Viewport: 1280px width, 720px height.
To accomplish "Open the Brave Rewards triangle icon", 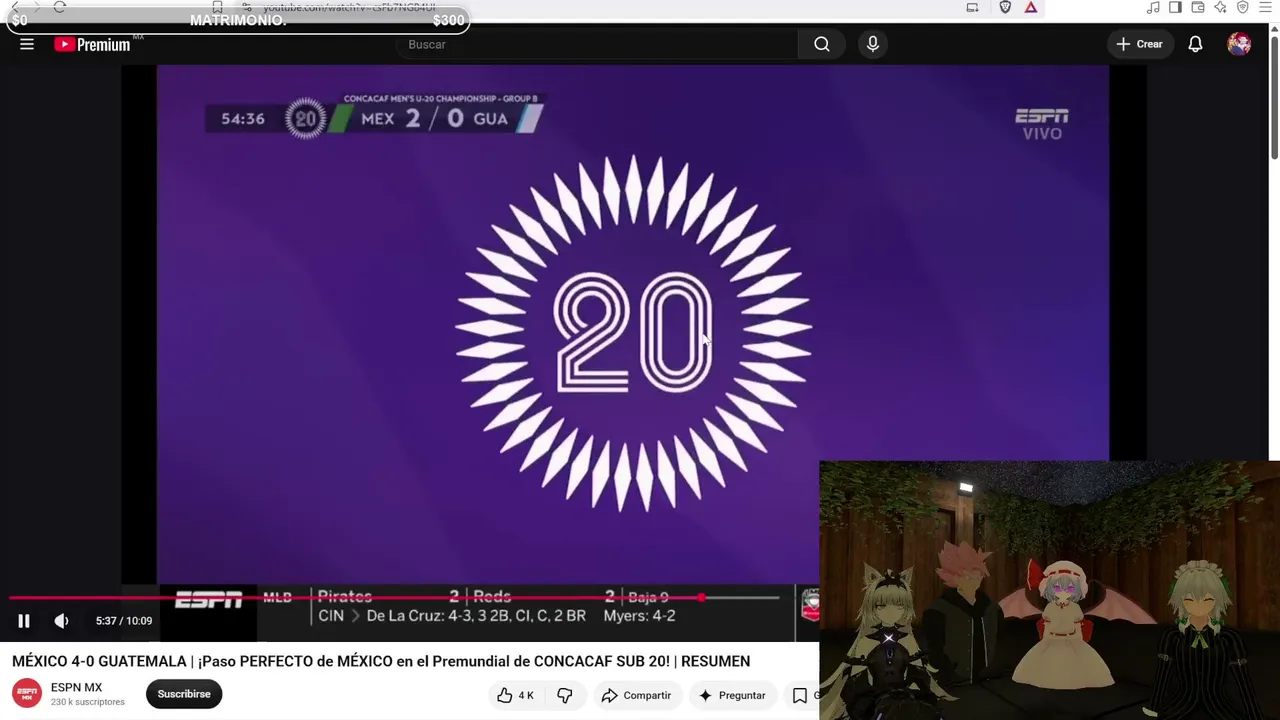I will coord(1031,7).
